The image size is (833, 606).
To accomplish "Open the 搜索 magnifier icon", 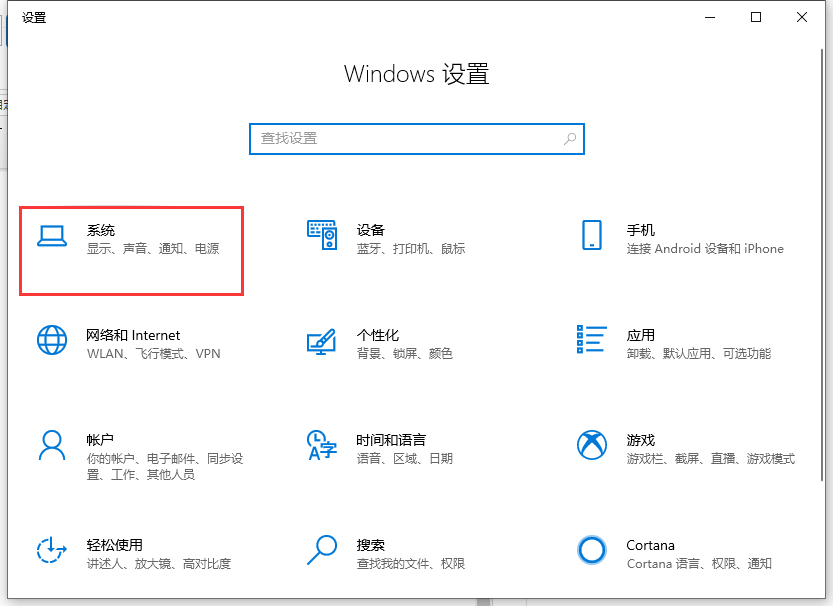I will [322, 550].
